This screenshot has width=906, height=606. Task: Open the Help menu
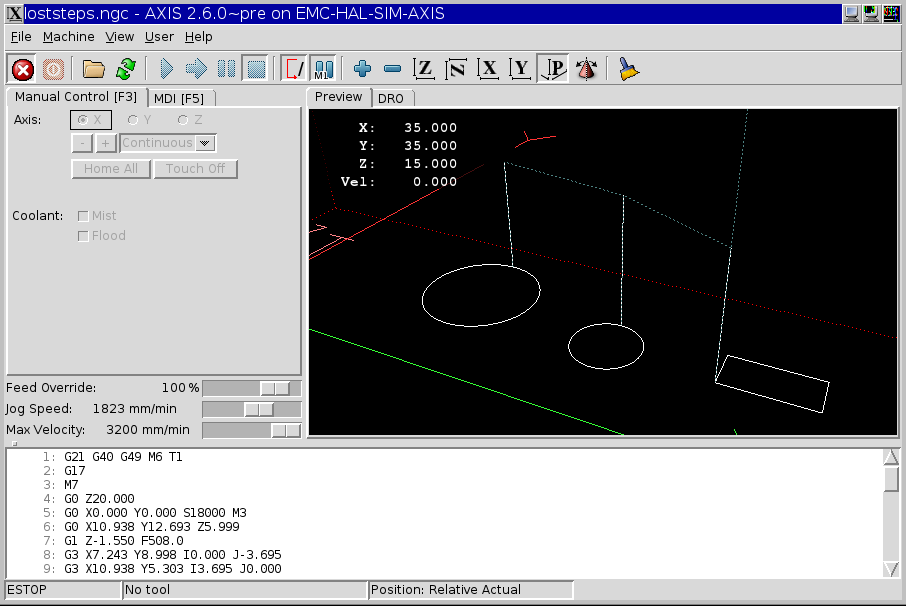tap(199, 37)
